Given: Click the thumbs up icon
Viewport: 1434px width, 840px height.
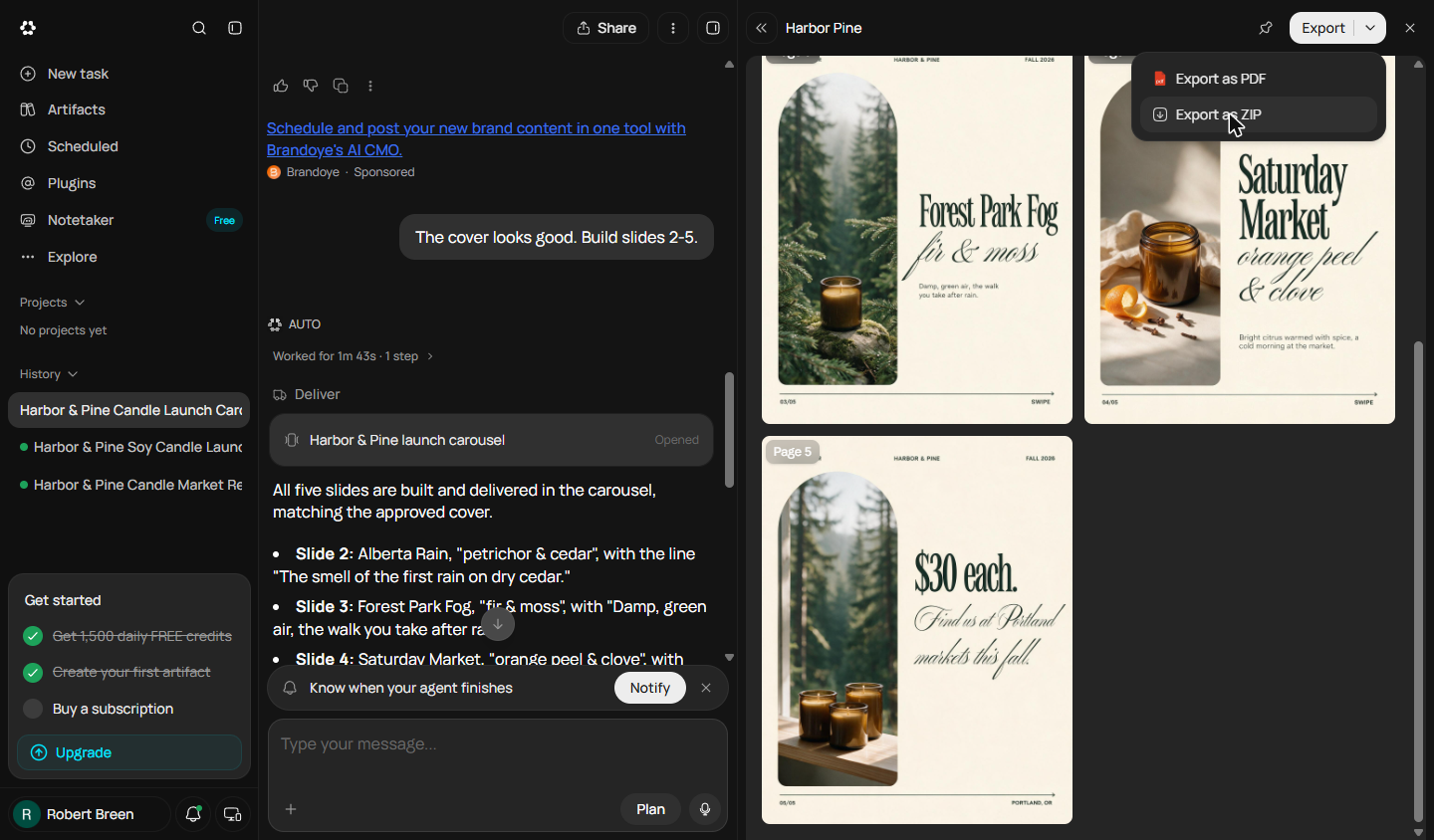Looking at the screenshot, I should pyautogui.click(x=281, y=86).
